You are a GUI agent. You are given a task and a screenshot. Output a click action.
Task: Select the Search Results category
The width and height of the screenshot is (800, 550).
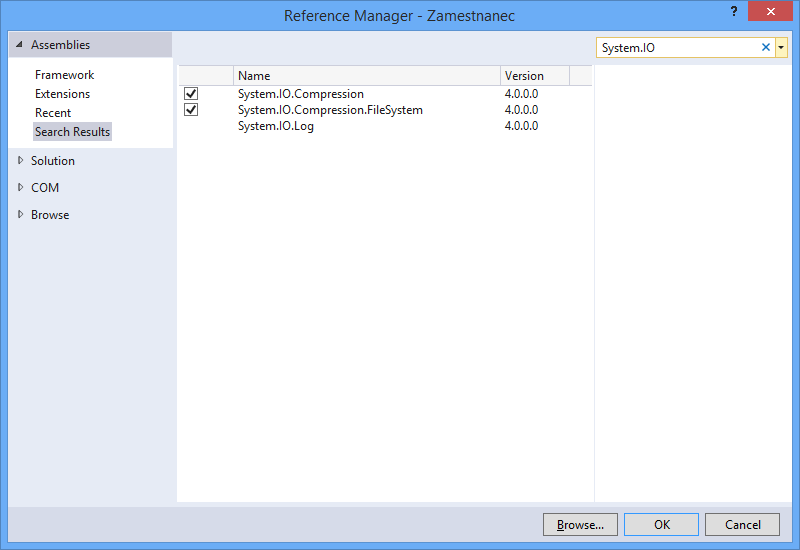tap(72, 132)
